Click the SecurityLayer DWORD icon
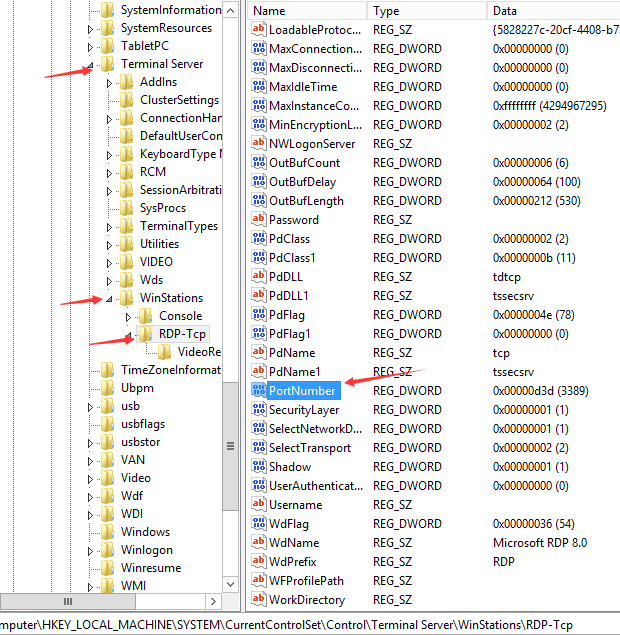 pos(258,409)
